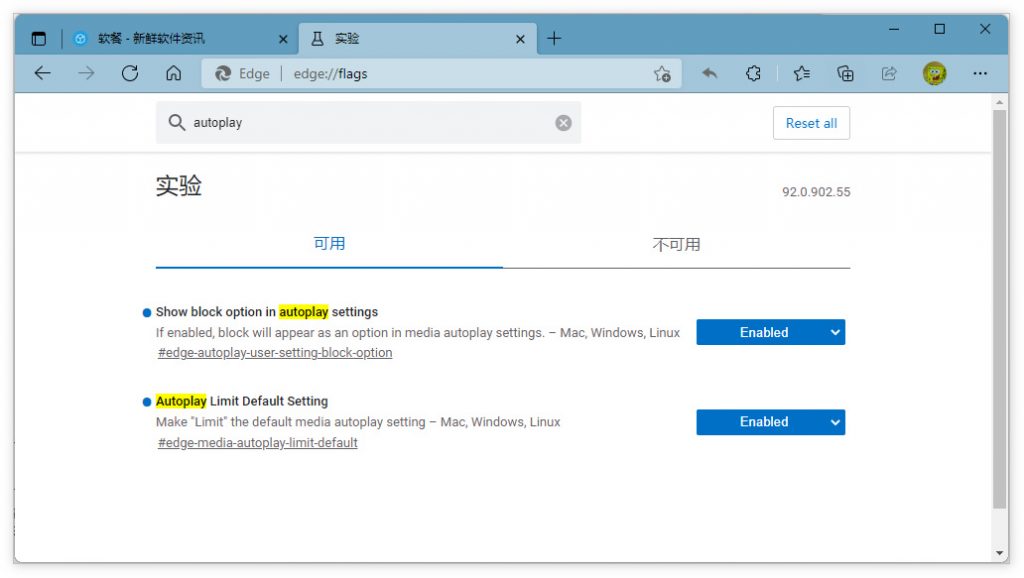The height and width of the screenshot is (578, 1024).
Task: Open the Favorites list icon
Action: 801,73
